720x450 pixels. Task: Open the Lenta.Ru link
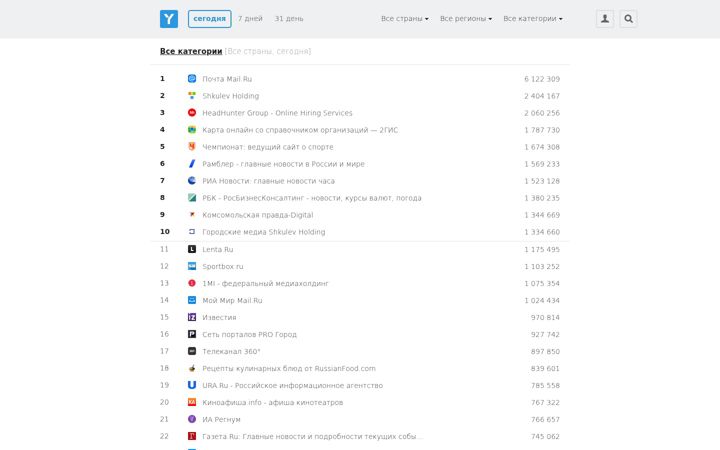pos(218,249)
